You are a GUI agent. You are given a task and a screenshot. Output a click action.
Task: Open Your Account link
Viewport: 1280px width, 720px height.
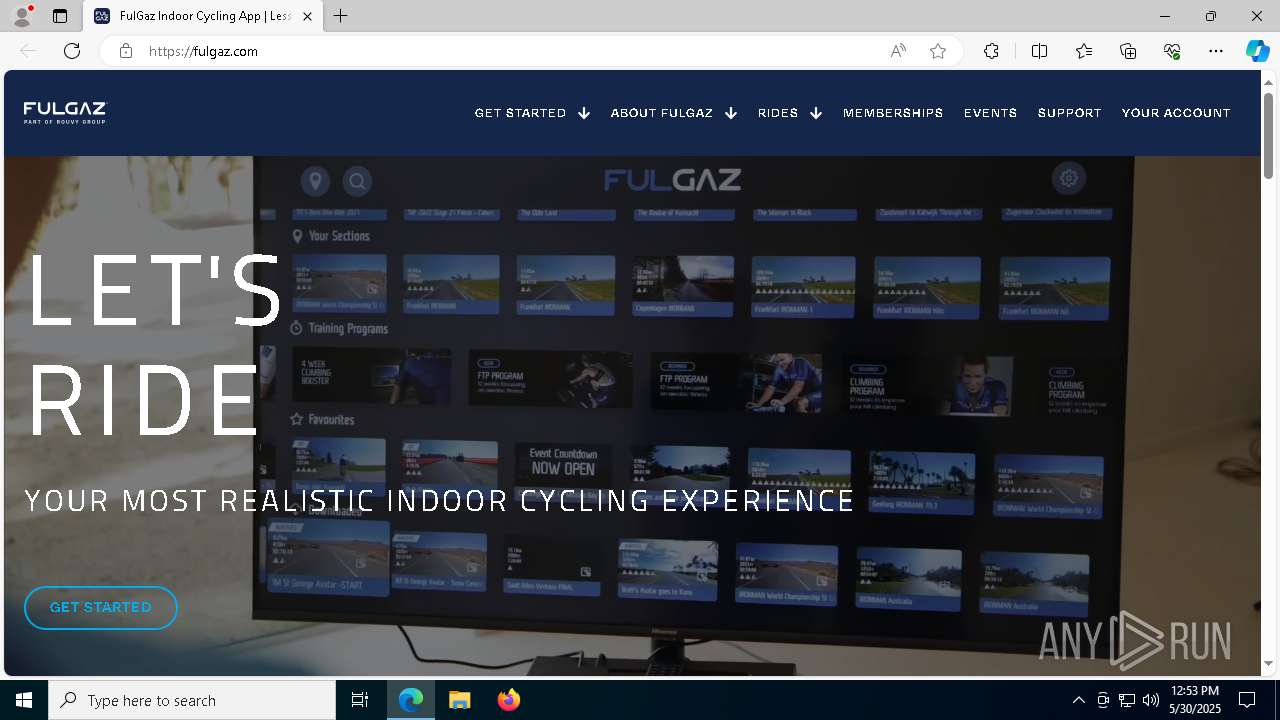(1176, 113)
